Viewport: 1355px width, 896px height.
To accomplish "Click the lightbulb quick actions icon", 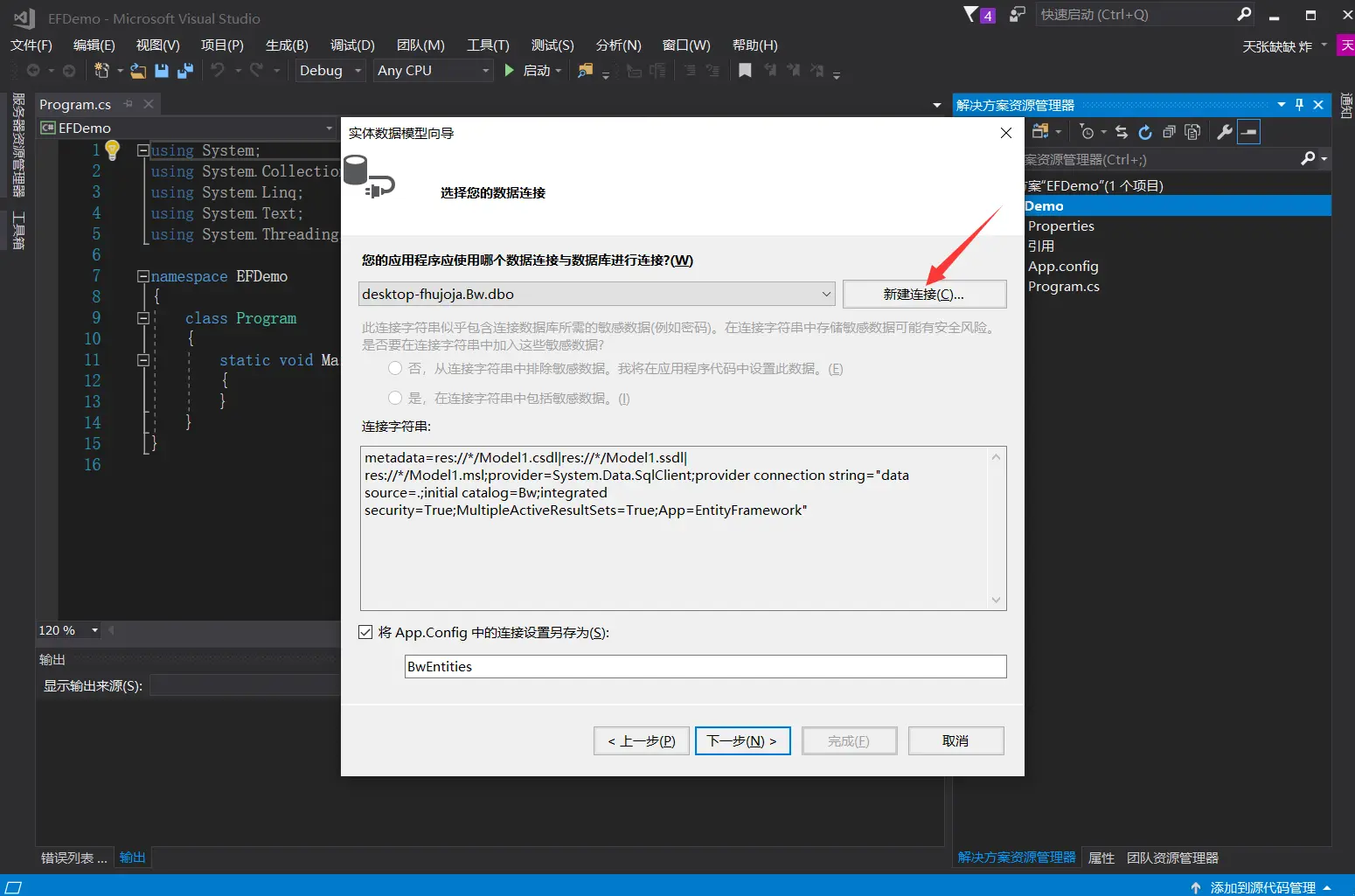I will (x=112, y=151).
